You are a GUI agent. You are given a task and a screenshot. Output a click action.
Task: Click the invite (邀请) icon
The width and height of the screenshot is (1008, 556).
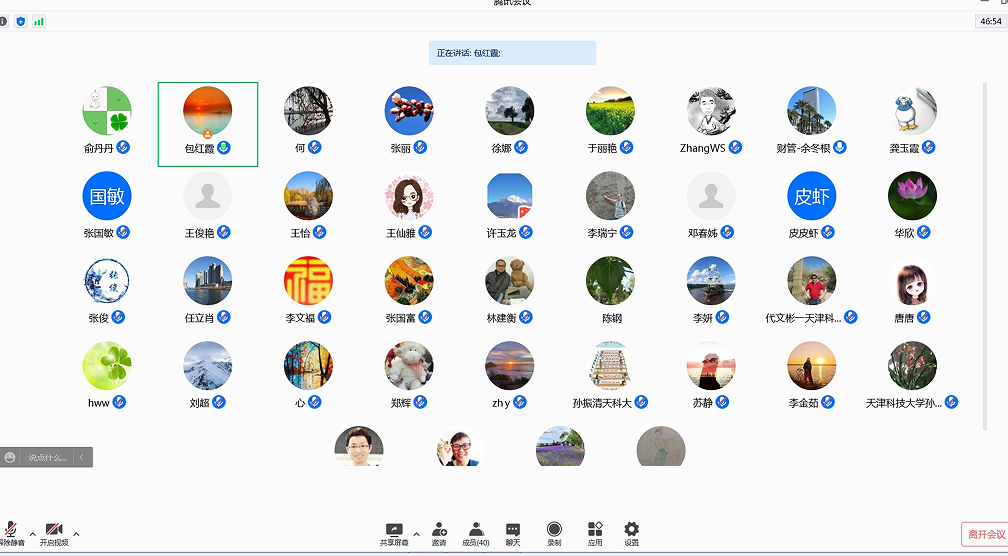[x=439, y=533]
